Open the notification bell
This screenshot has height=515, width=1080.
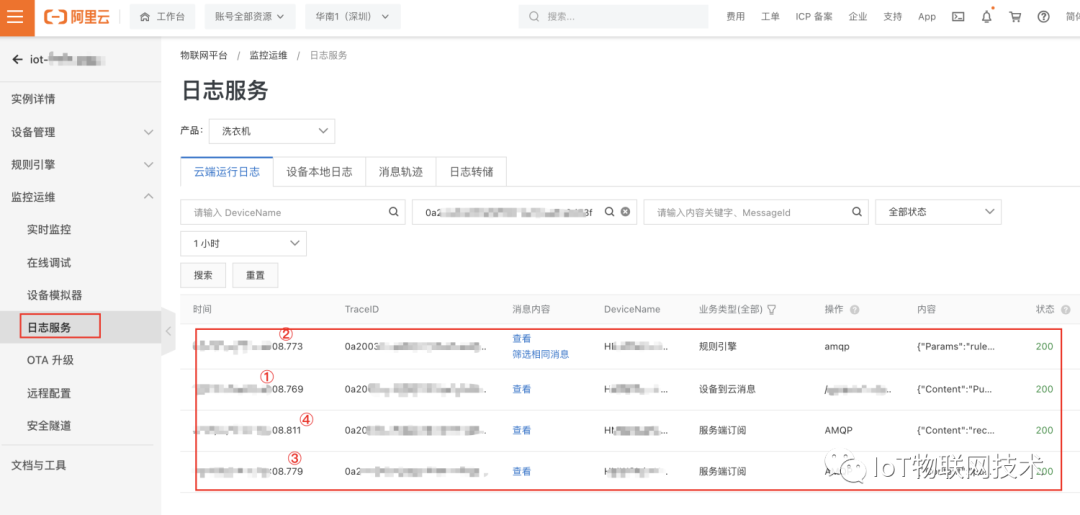986,17
